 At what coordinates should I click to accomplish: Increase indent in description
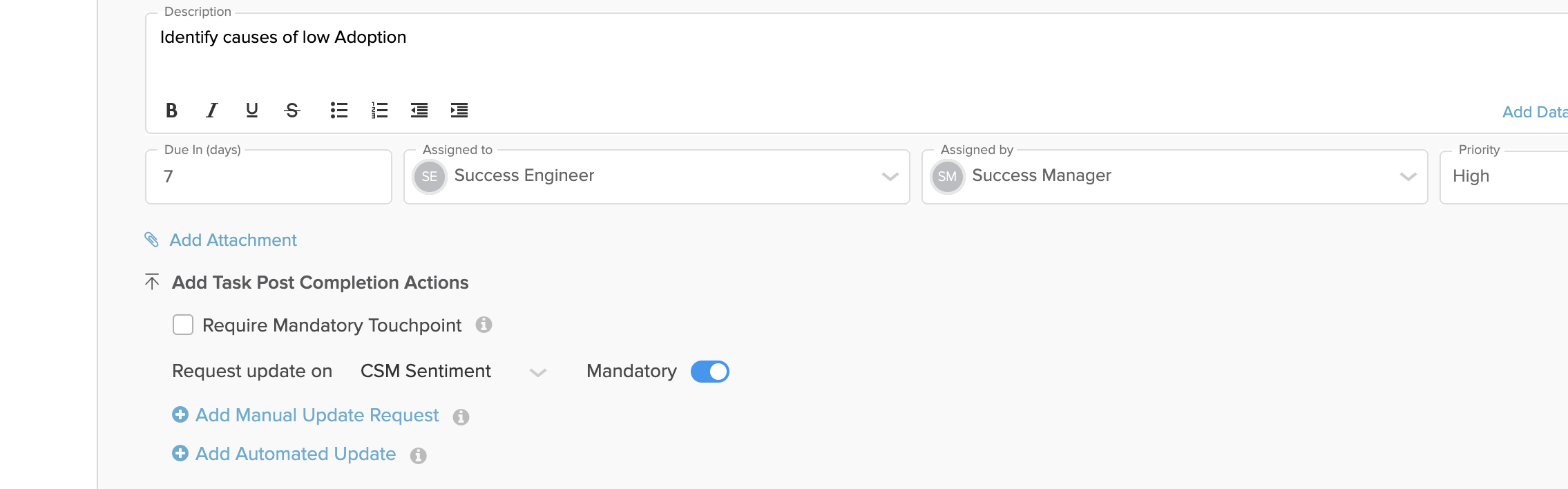459,111
